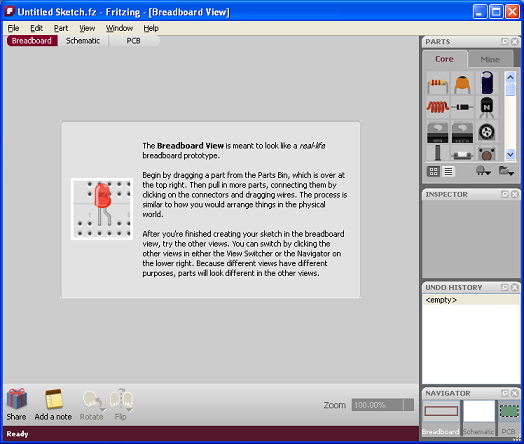524x444 pixels.
Task: Float the Parts panel
Action: tap(505, 41)
